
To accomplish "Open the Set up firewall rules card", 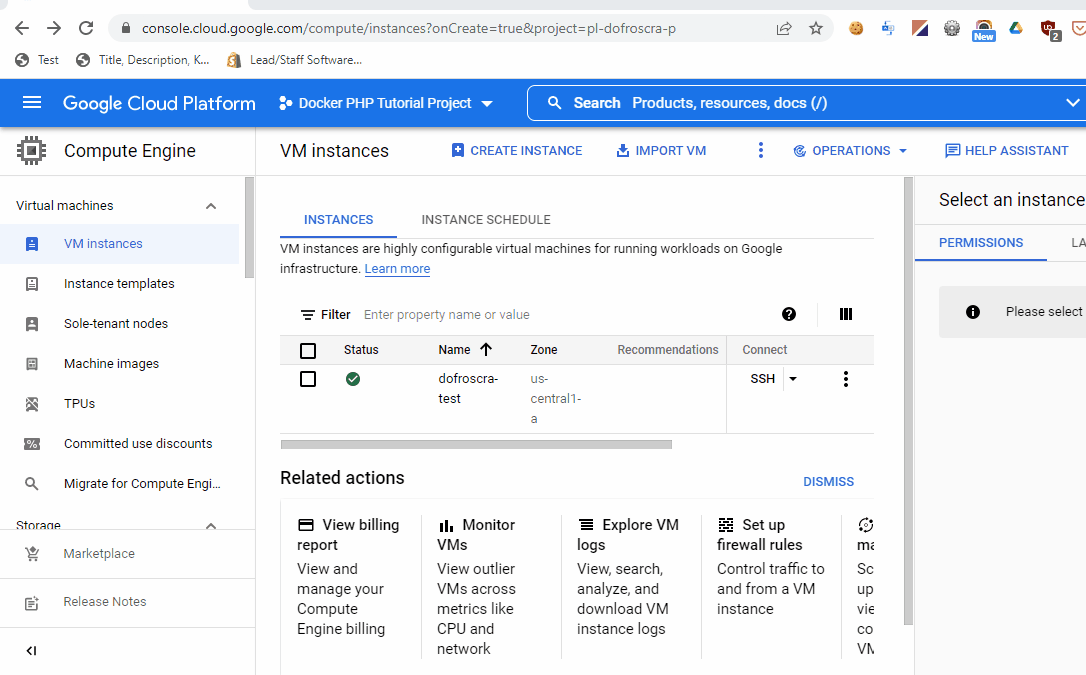I will (771, 566).
